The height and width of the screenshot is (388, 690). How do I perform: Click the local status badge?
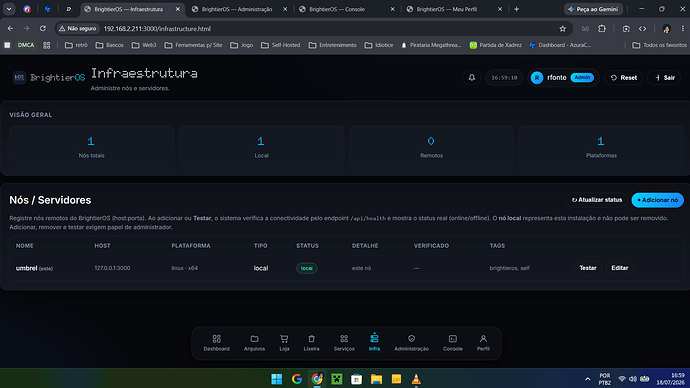pos(307,268)
